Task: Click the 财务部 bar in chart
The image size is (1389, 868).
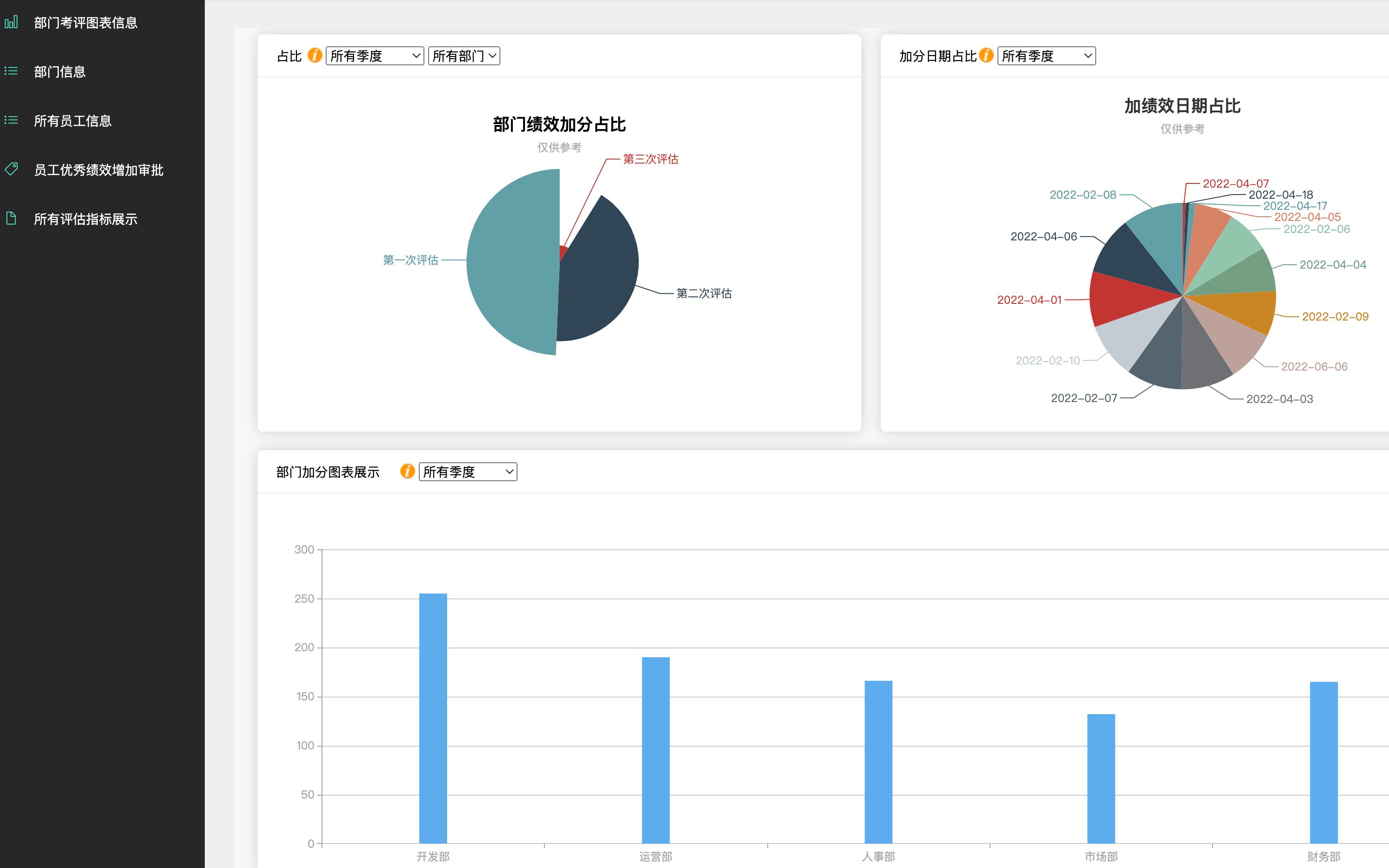Action: (1324, 762)
